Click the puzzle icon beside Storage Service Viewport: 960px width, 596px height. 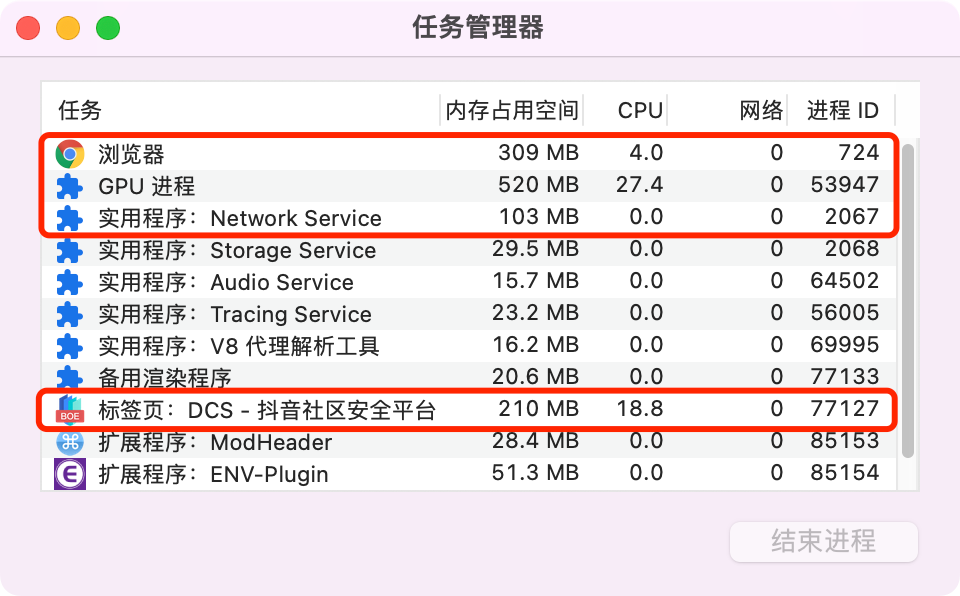(x=70, y=251)
